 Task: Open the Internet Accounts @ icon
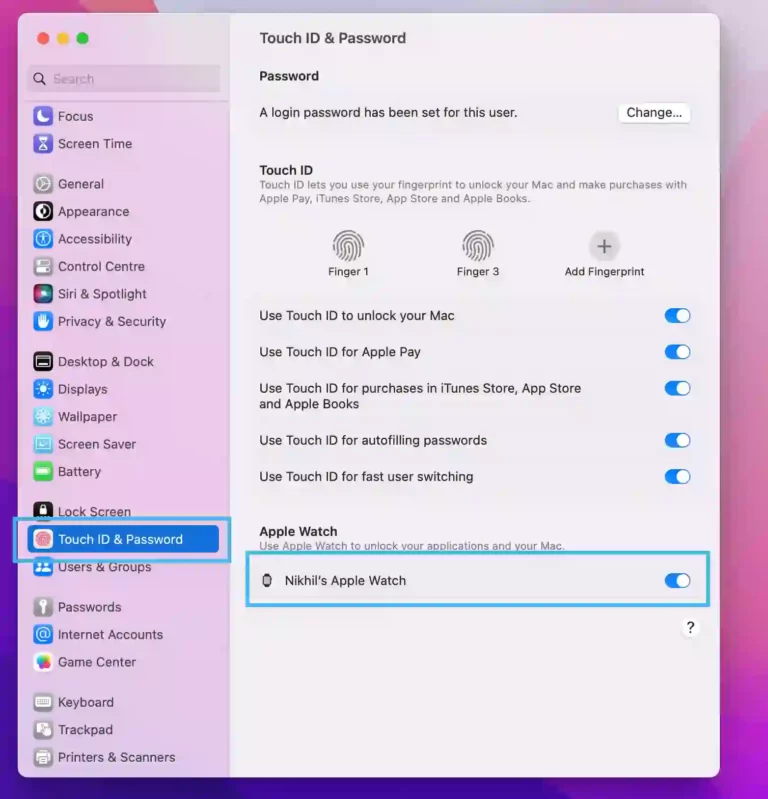click(x=43, y=634)
